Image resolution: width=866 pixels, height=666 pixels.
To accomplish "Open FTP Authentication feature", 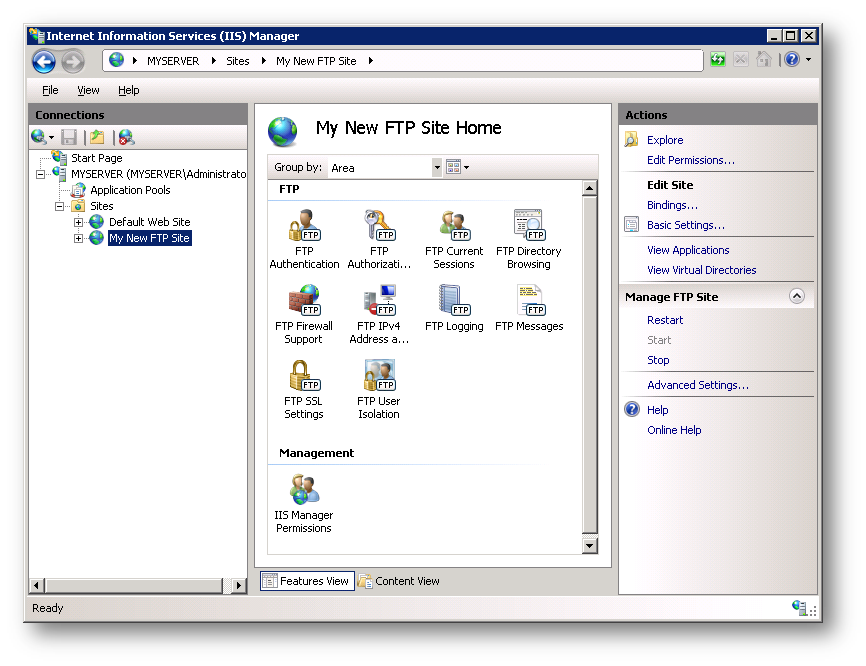I will [x=304, y=239].
